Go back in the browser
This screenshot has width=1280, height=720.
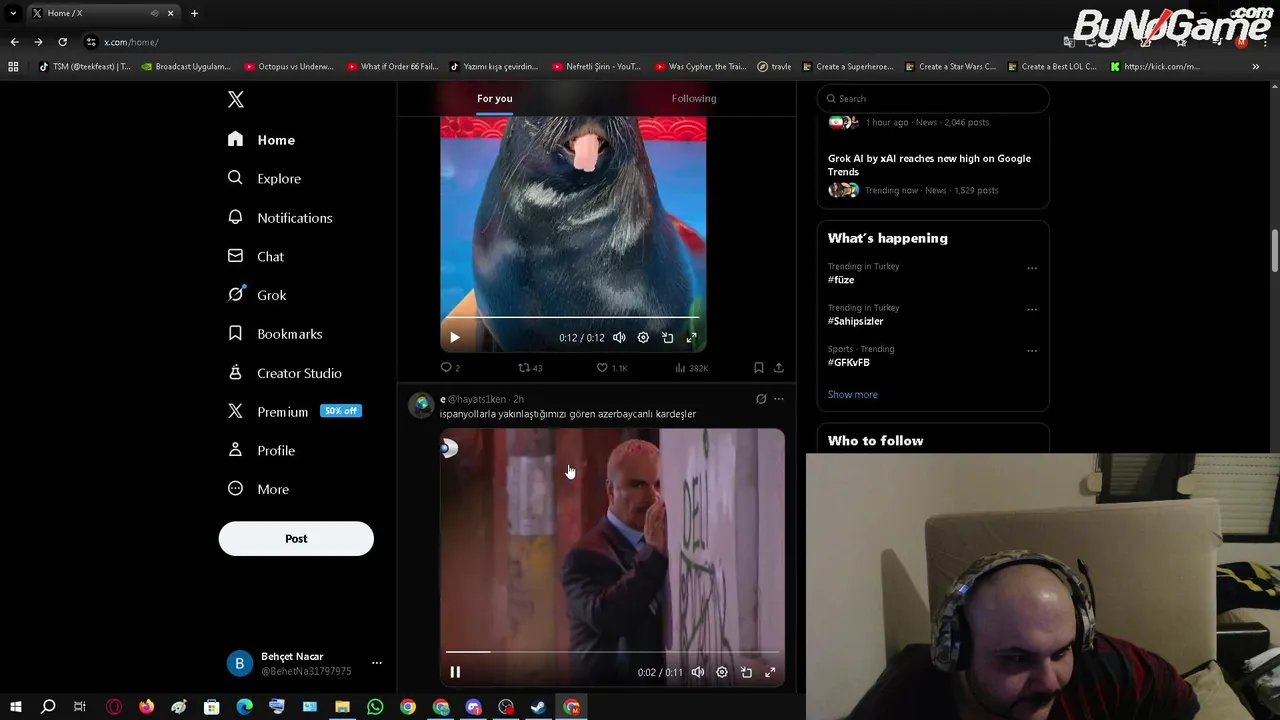point(14,42)
